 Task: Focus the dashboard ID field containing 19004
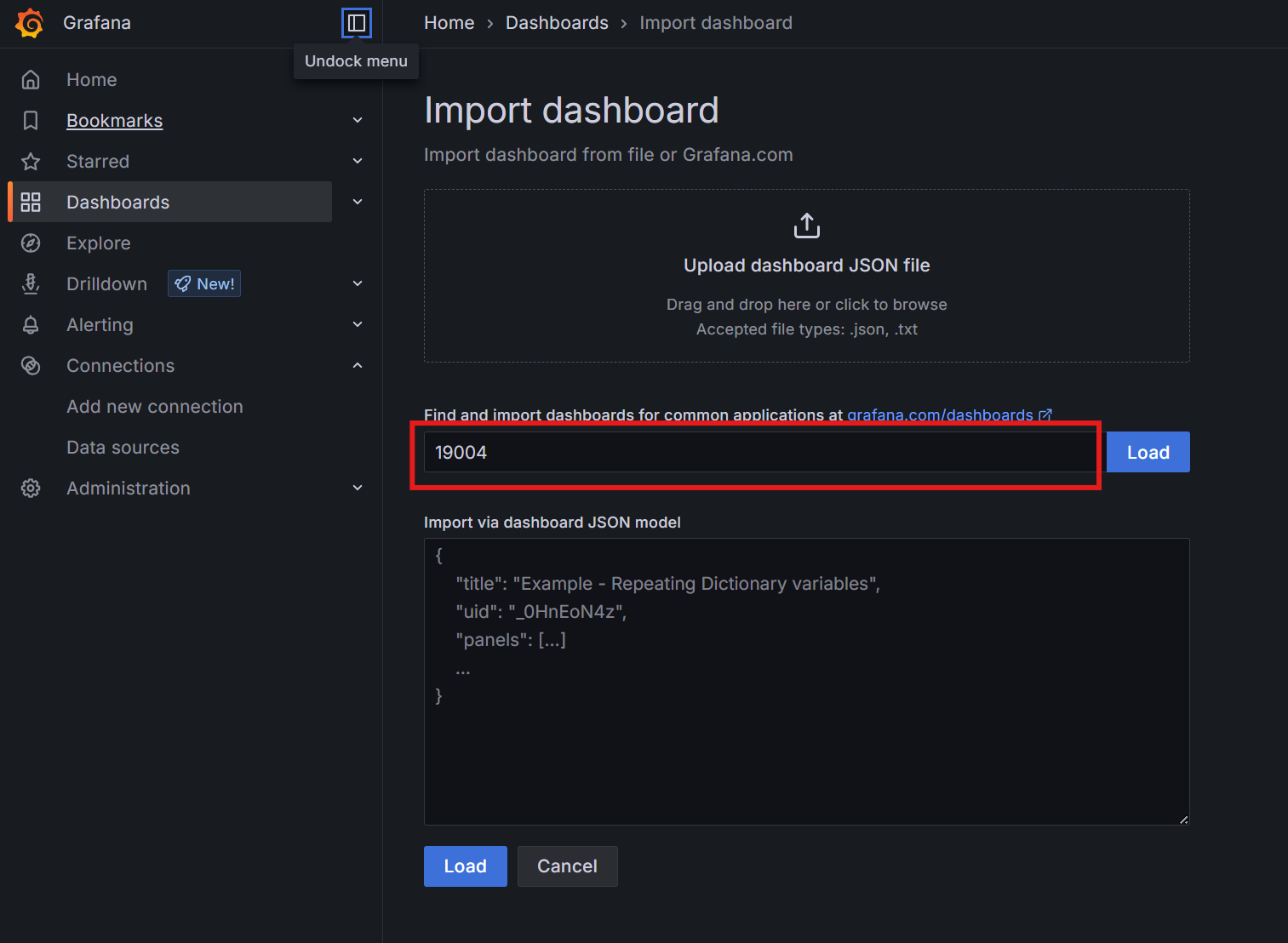[761, 452]
